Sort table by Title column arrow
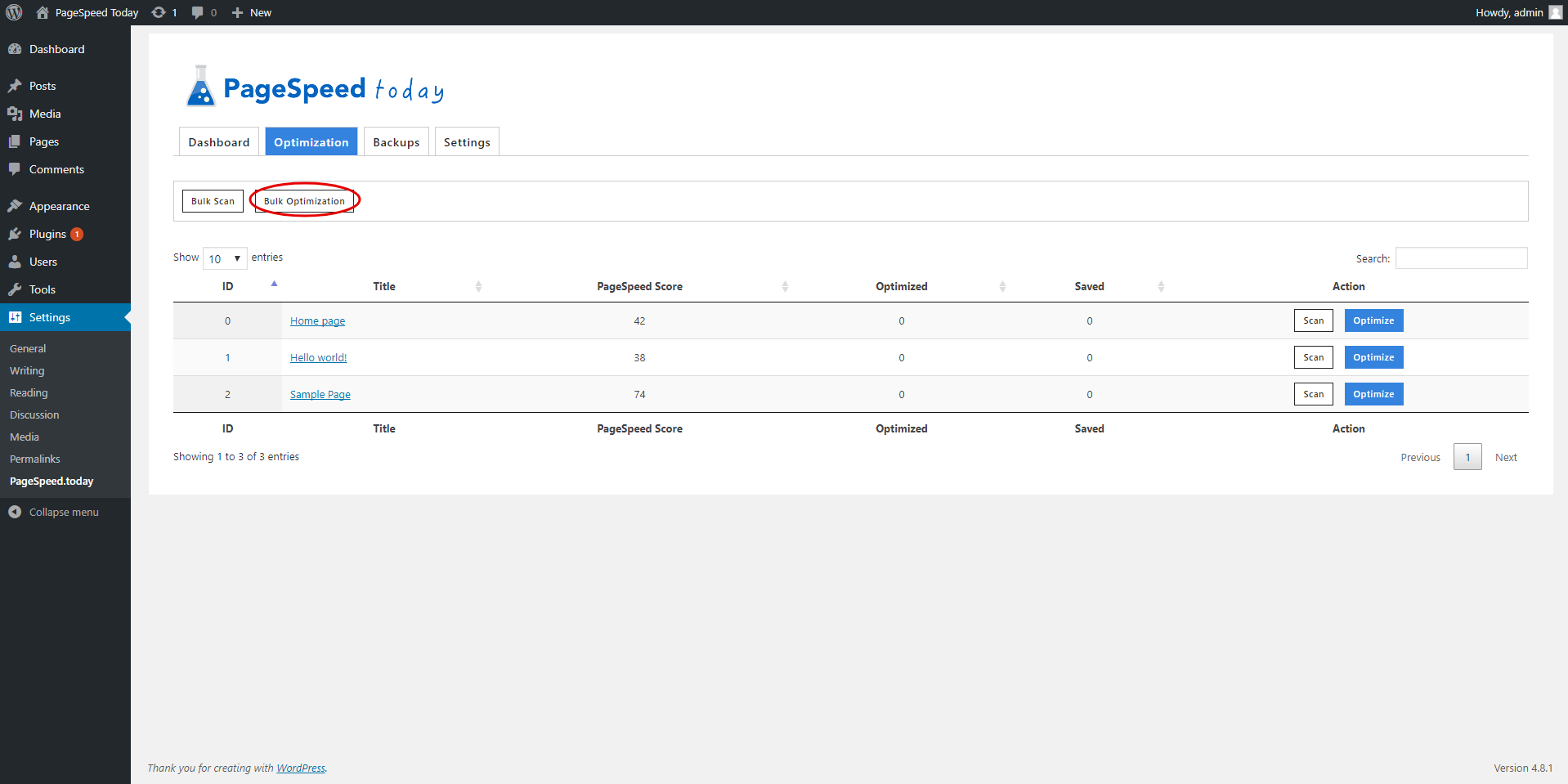Viewport: 1568px width, 784px height. point(478,286)
